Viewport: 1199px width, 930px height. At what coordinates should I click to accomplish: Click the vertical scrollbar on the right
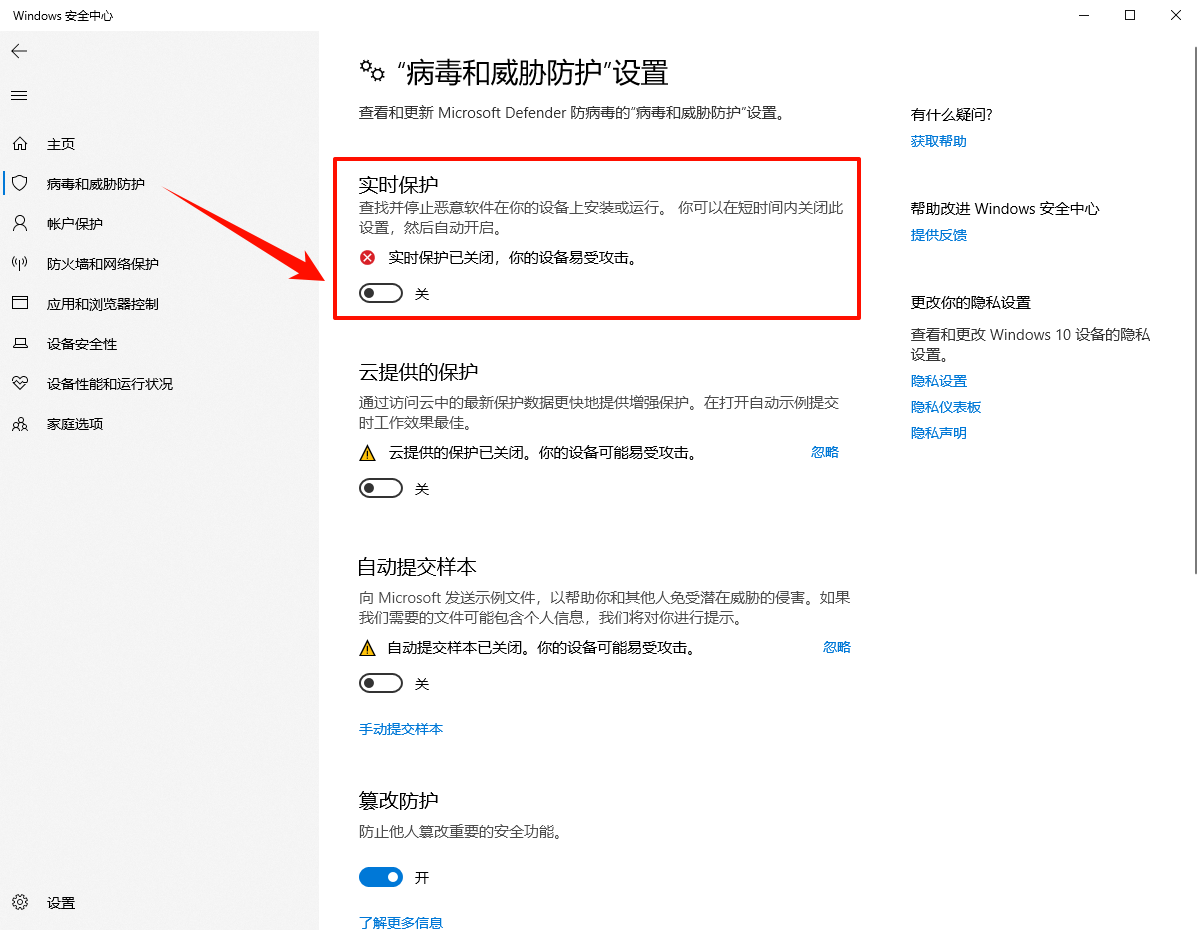(1195, 310)
